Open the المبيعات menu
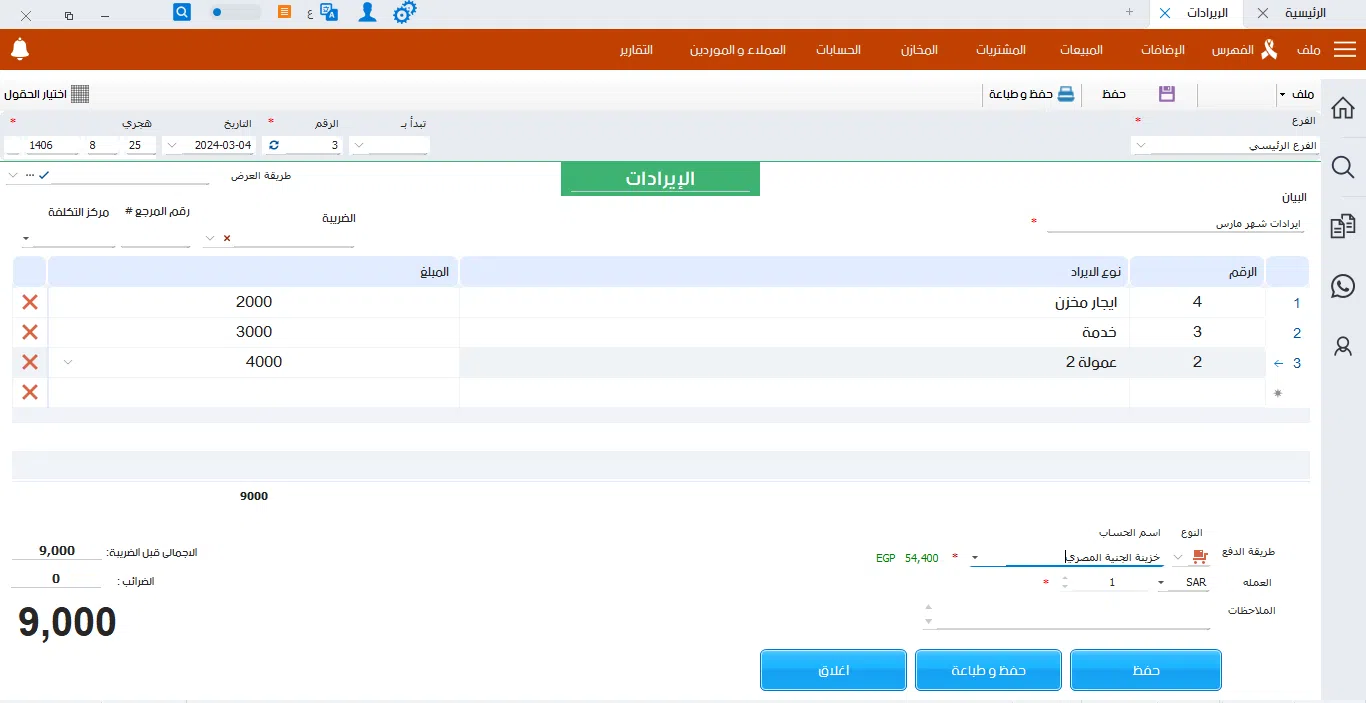 pyautogui.click(x=1080, y=50)
